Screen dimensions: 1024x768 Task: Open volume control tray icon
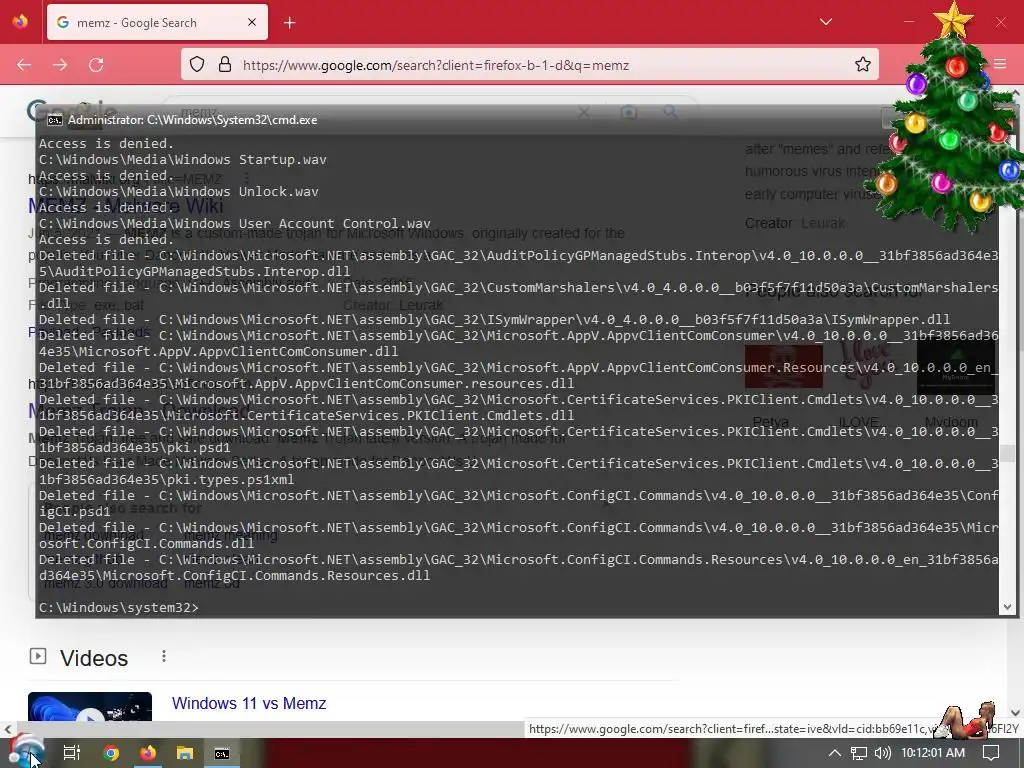pyautogui.click(x=882, y=753)
